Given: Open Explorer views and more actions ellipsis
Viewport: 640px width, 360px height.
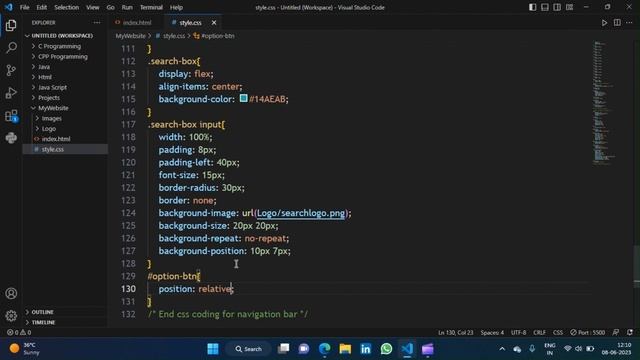Looking at the screenshot, I should (x=97, y=22).
